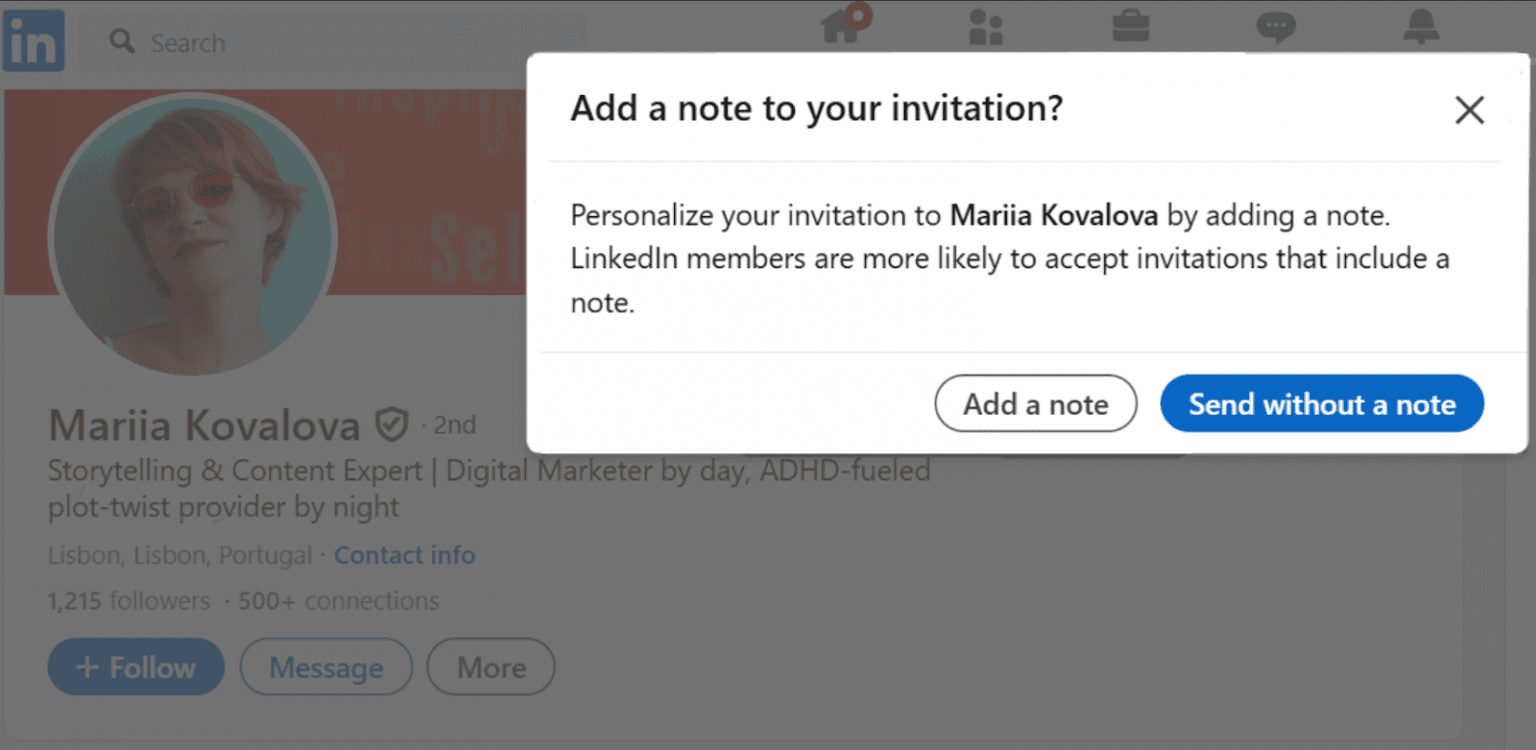
Task: Click the Message button
Action: [326, 667]
